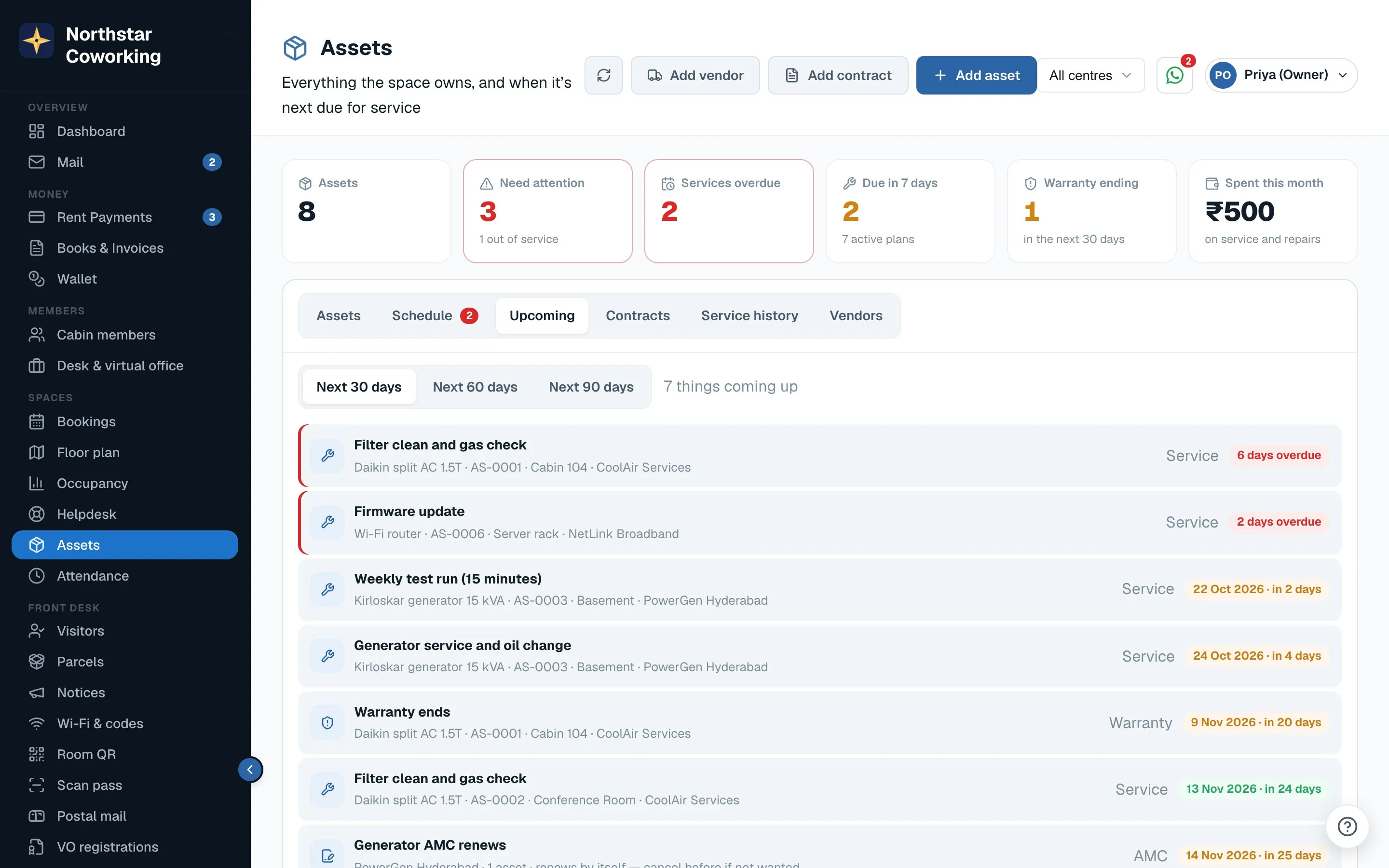Open the WhatsApp notifications icon

pyautogui.click(x=1174, y=75)
